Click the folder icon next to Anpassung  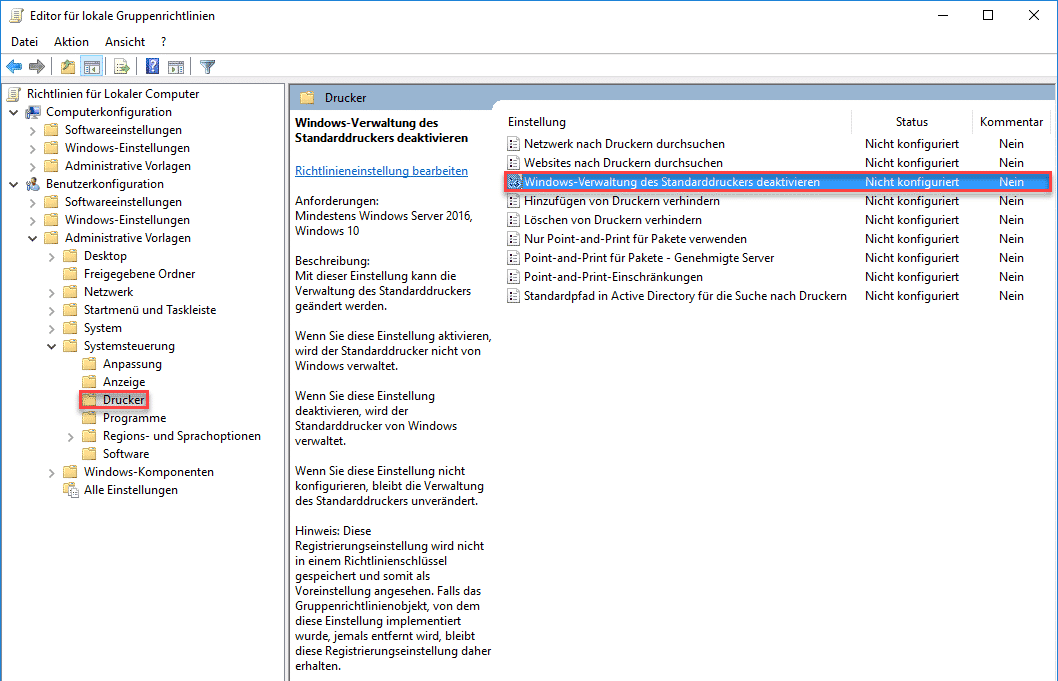tap(89, 364)
